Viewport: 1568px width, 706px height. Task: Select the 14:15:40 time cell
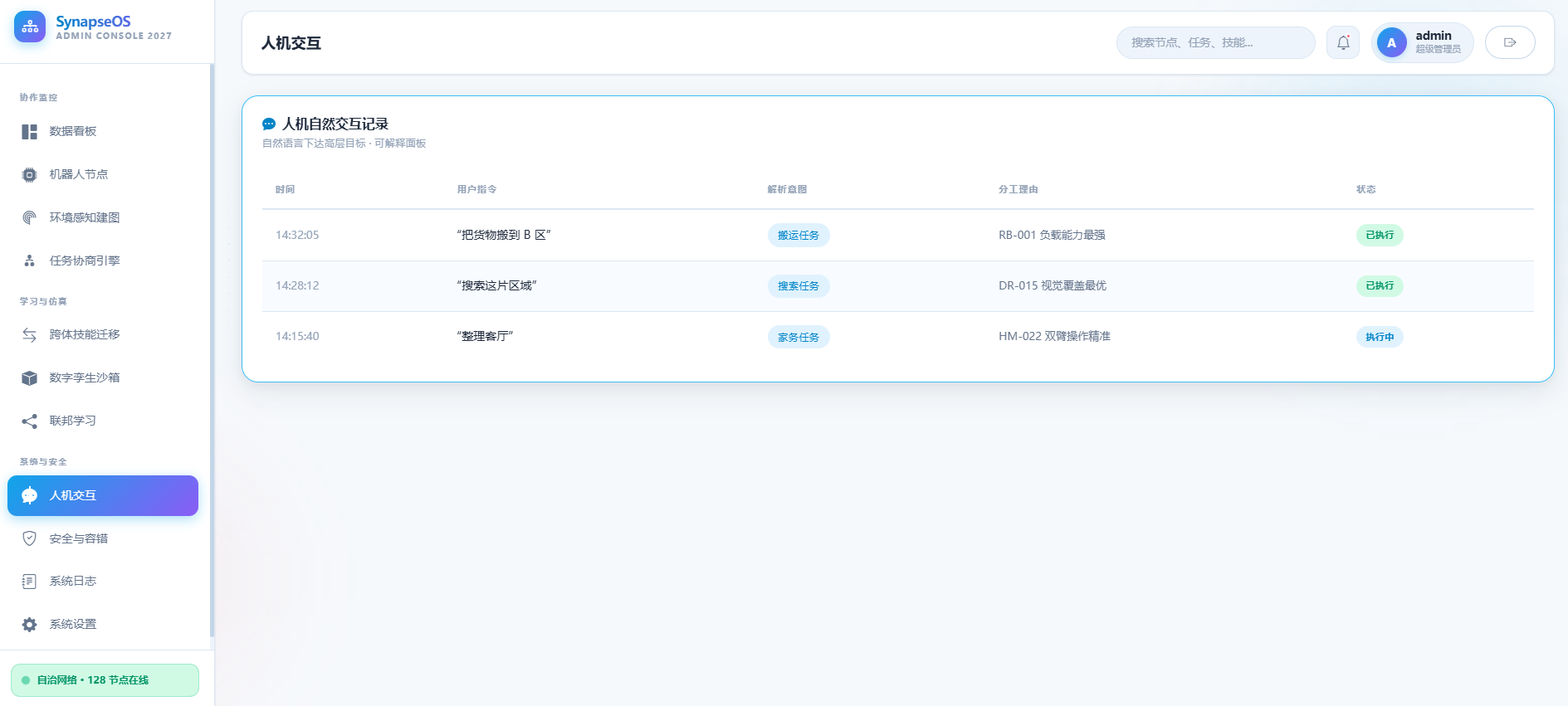click(297, 336)
